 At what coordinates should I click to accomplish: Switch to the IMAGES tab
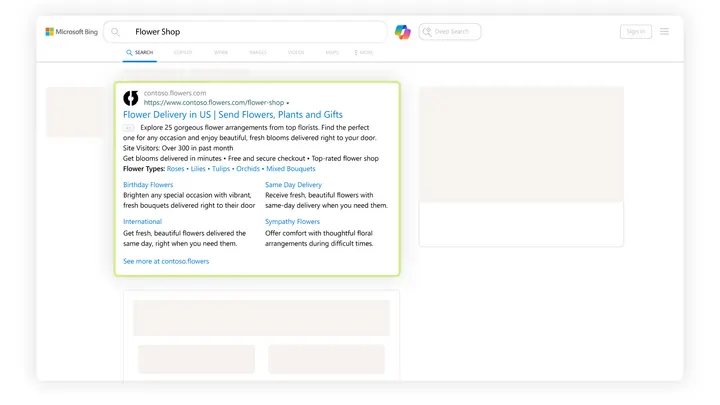click(258, 52)
